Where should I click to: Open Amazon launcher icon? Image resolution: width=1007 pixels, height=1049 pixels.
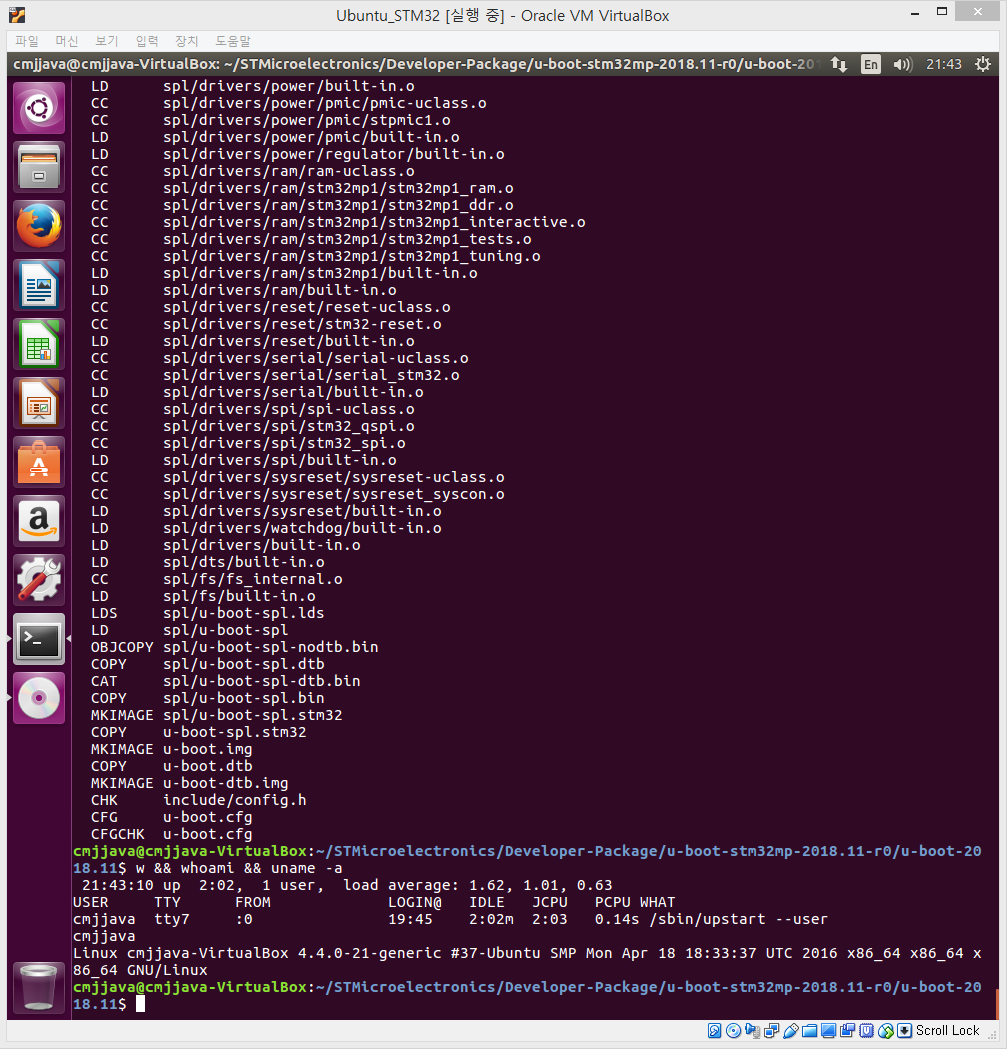click(39, 520)
